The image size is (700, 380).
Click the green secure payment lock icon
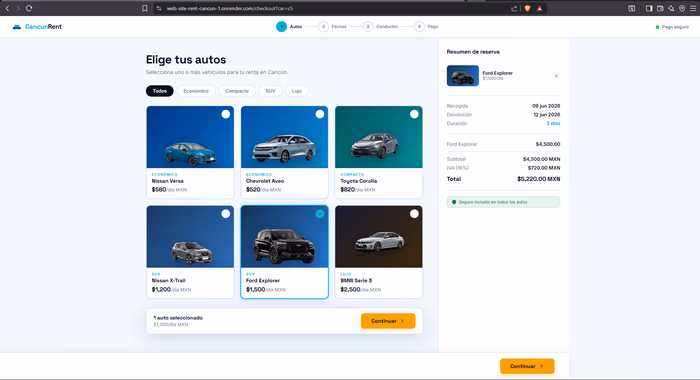tap(657, 27)
